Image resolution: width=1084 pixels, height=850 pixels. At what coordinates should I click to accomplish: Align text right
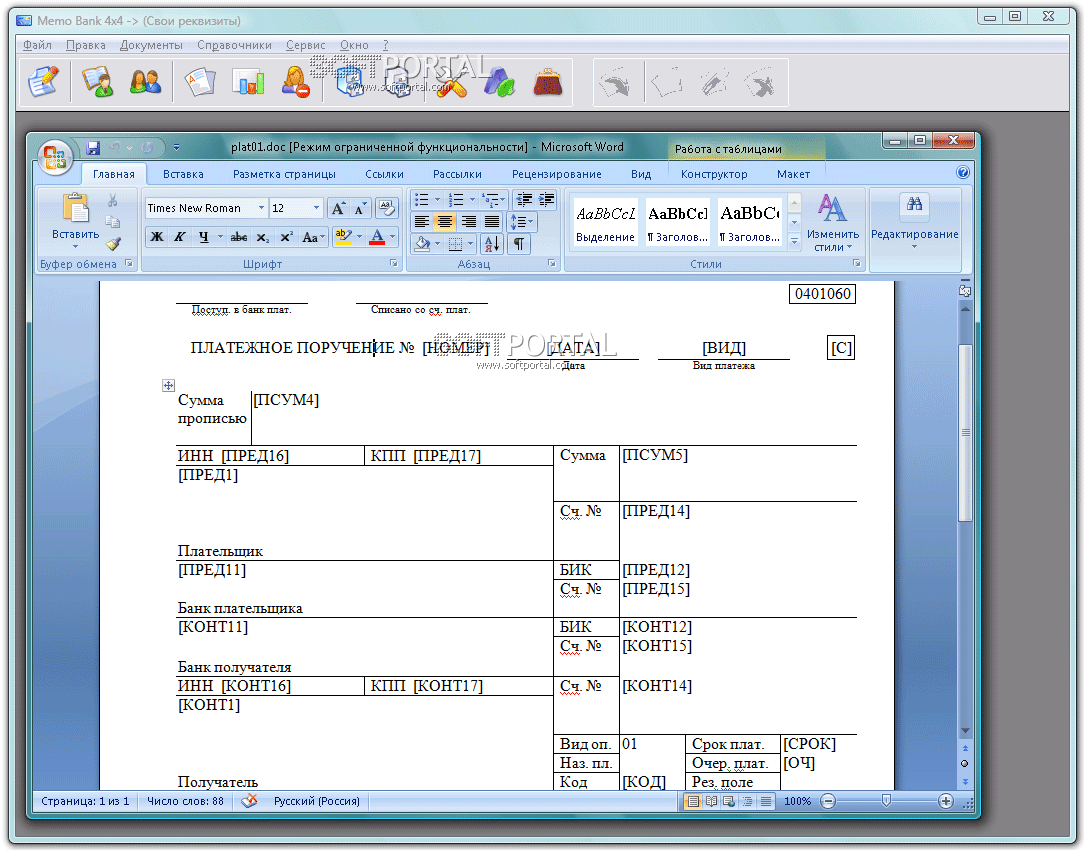coord(468,222)
